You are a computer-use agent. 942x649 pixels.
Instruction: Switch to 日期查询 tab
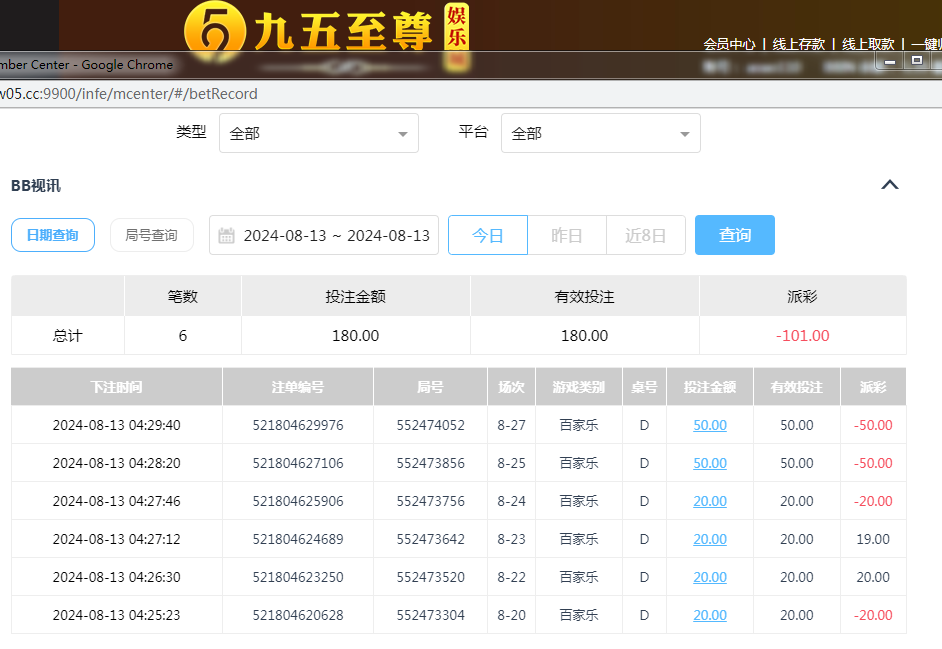[53, 235]
